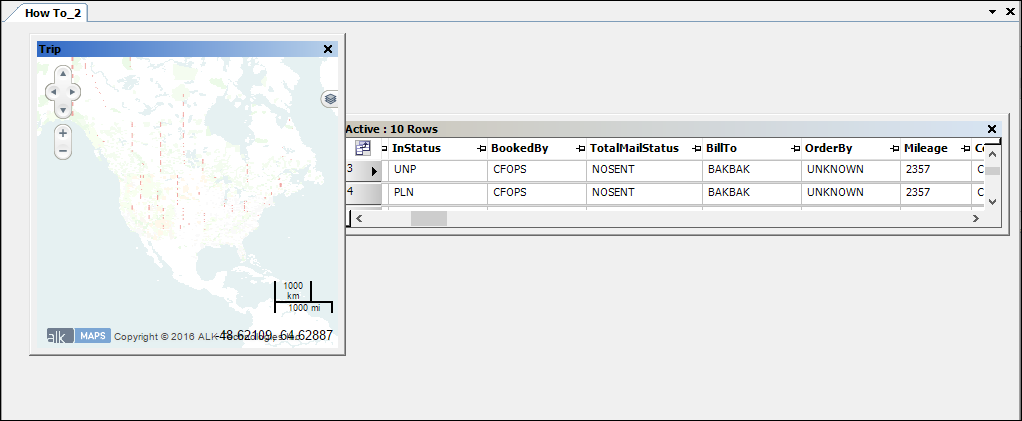Zoom out the Trip map
Screen dimensions: 1022x421
coord(63,151)
